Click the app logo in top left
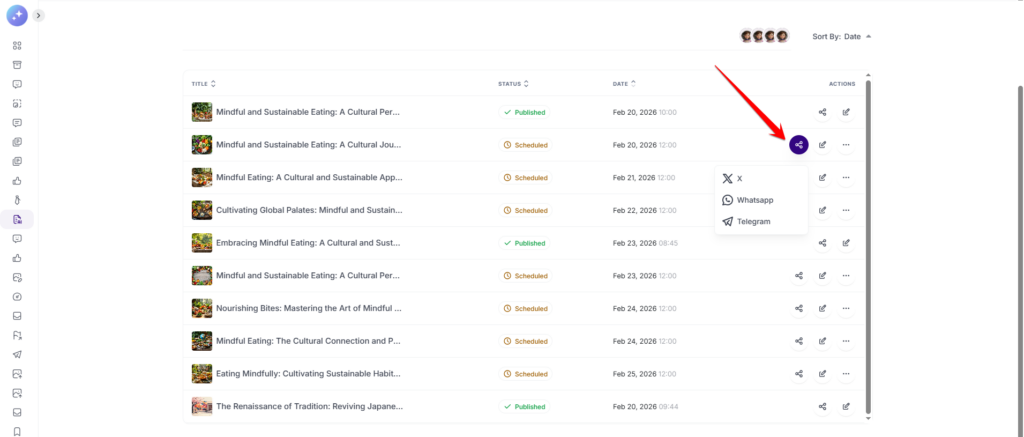1024x437 pixels. [x=17, y=15]
